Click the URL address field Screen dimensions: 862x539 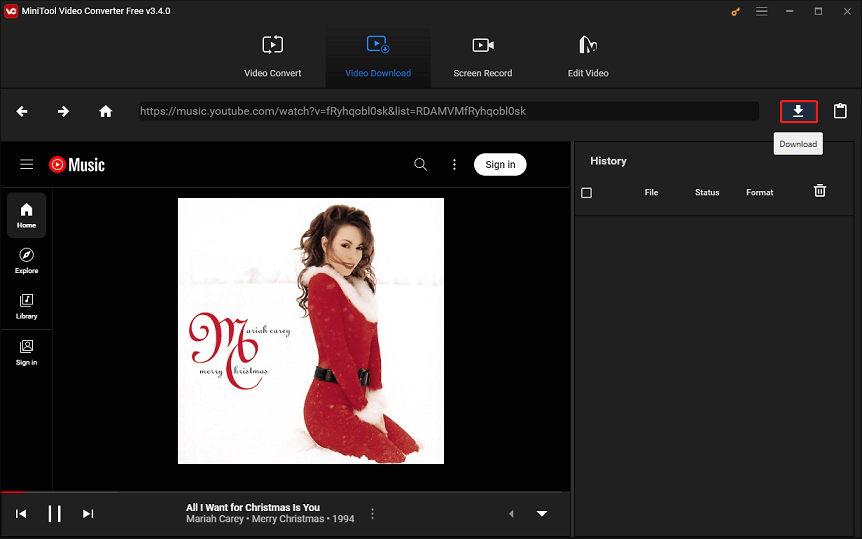pos(449,111)
